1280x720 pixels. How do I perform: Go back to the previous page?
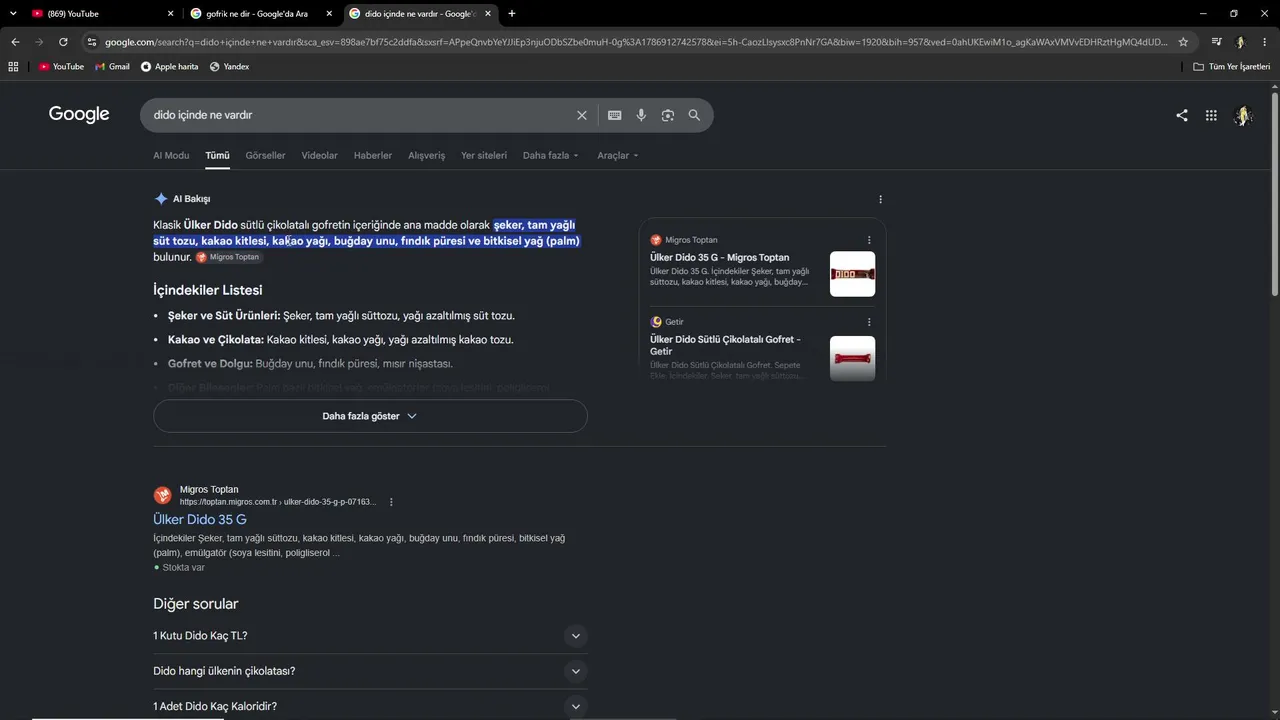[15, 42]
